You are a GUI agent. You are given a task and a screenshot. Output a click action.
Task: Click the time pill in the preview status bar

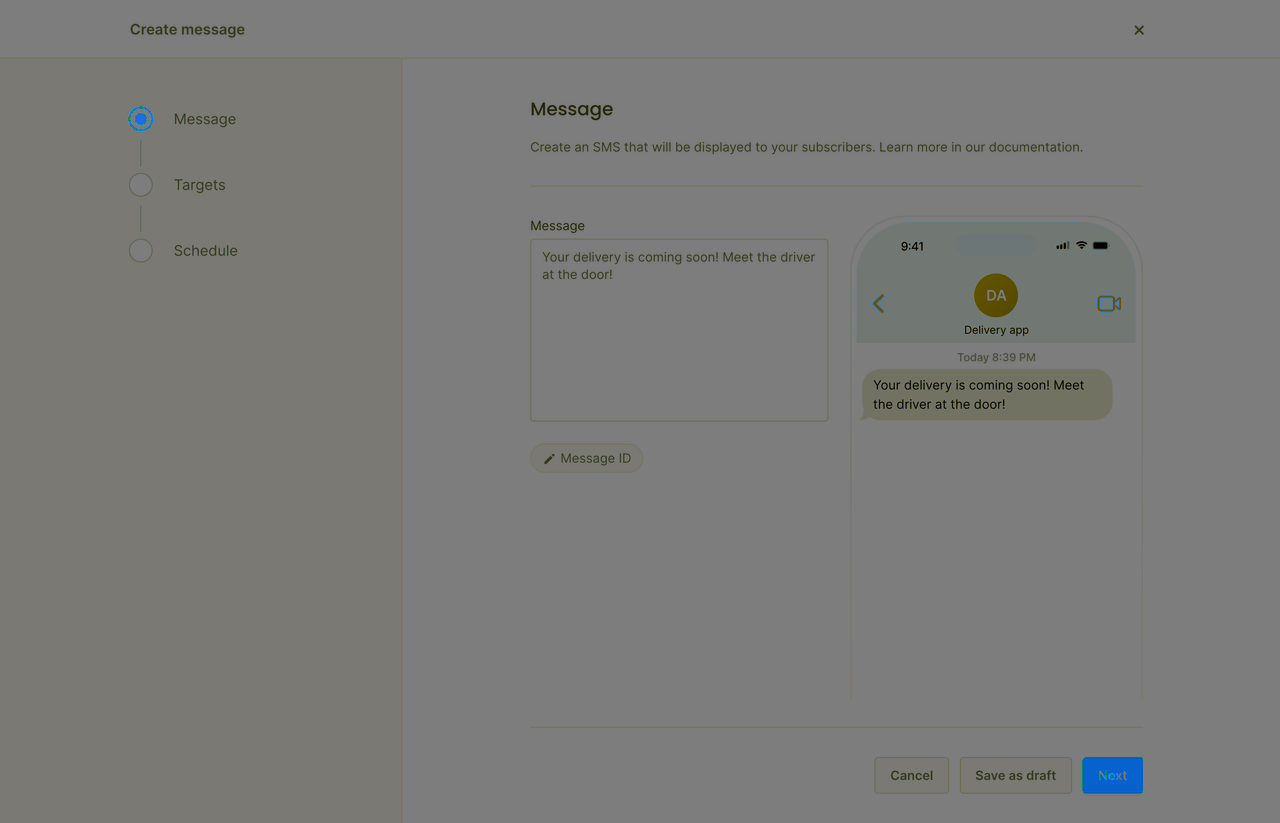911,245
